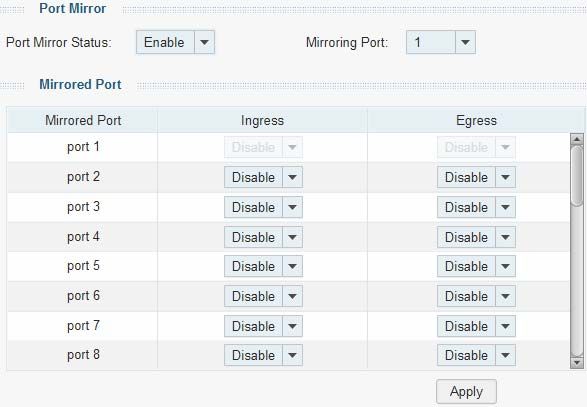587x407 pixels.
Task: Open port 6 Egress dropdown
Action: [x=476, y=296]
